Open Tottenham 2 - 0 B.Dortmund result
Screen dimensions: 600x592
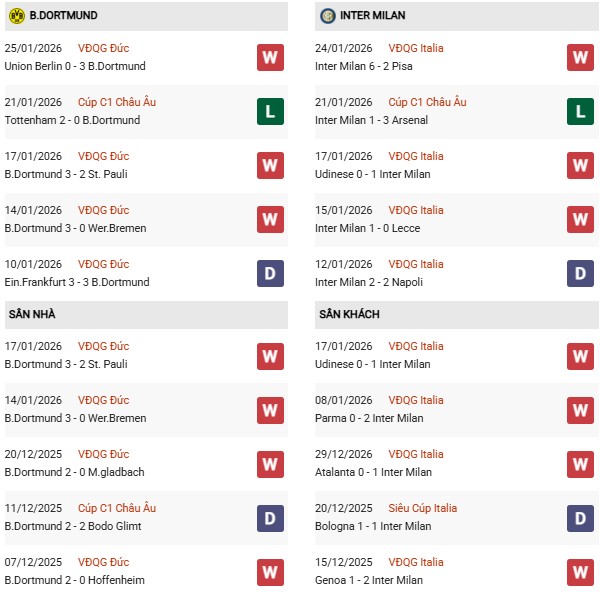[72, 120]
